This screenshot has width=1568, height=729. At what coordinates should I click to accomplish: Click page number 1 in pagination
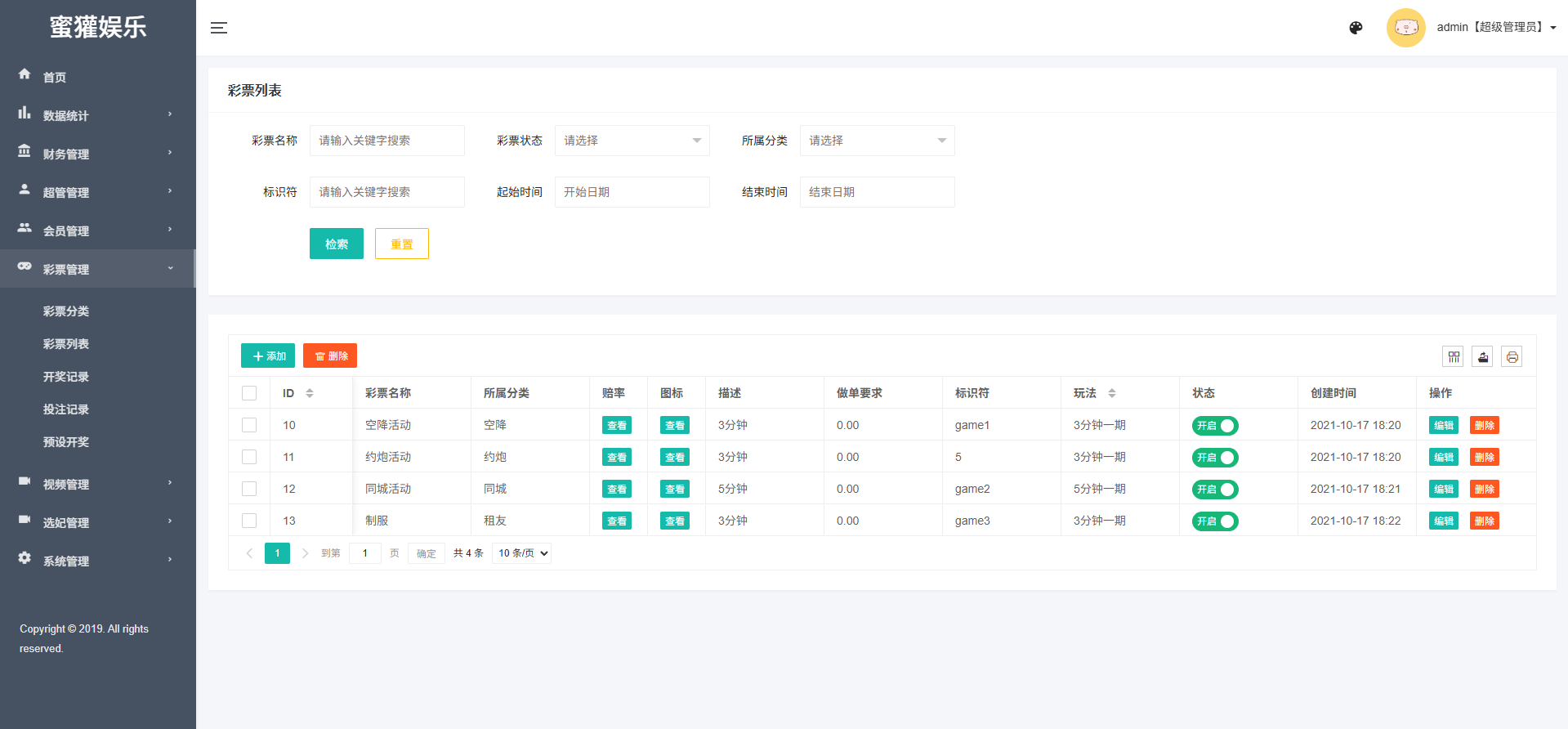coord(277,553)
